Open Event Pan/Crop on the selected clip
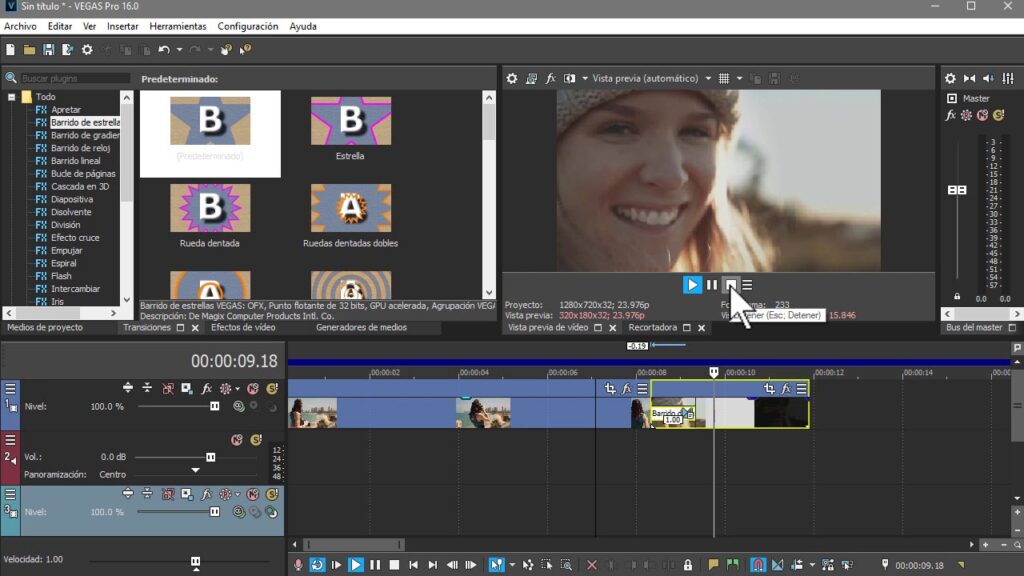The height and width of the screenshot is (576, 1024). coord(769,389)
